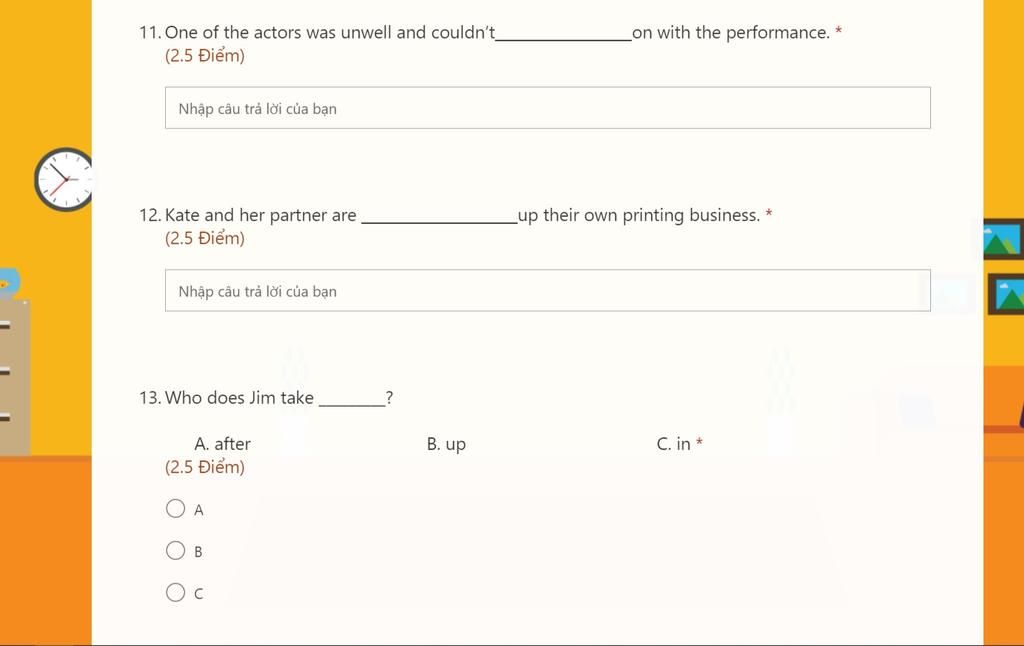
Task: Click the blue fishbowl on the cabinet
Action: coord(9,283)
